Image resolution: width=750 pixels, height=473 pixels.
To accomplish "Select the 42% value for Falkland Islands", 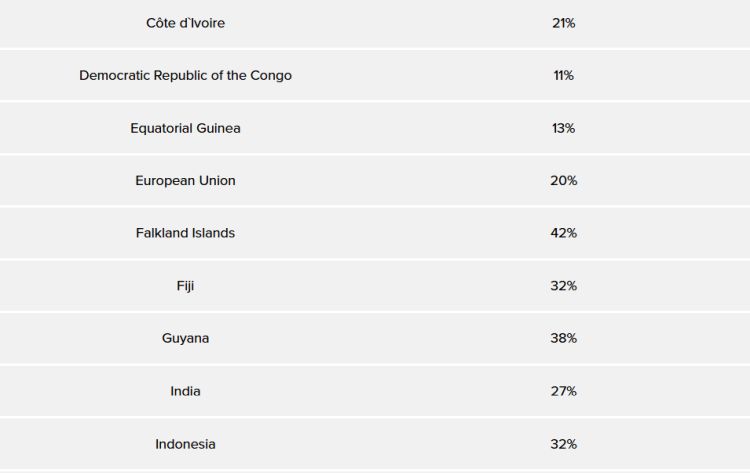I will [x=563, y=233].
